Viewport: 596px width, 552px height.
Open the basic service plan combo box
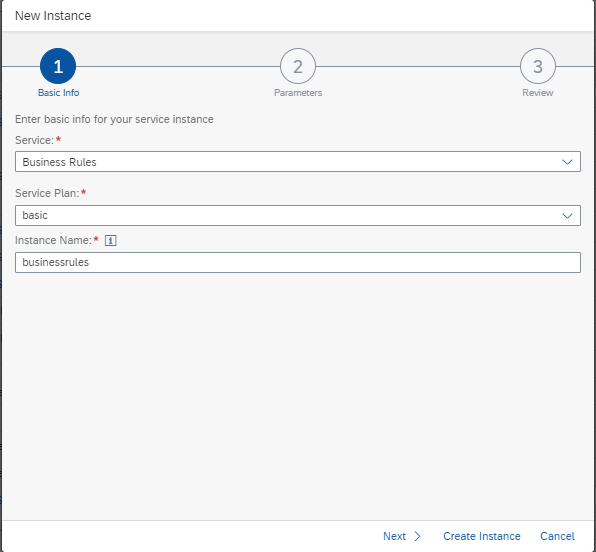(298, 216)
